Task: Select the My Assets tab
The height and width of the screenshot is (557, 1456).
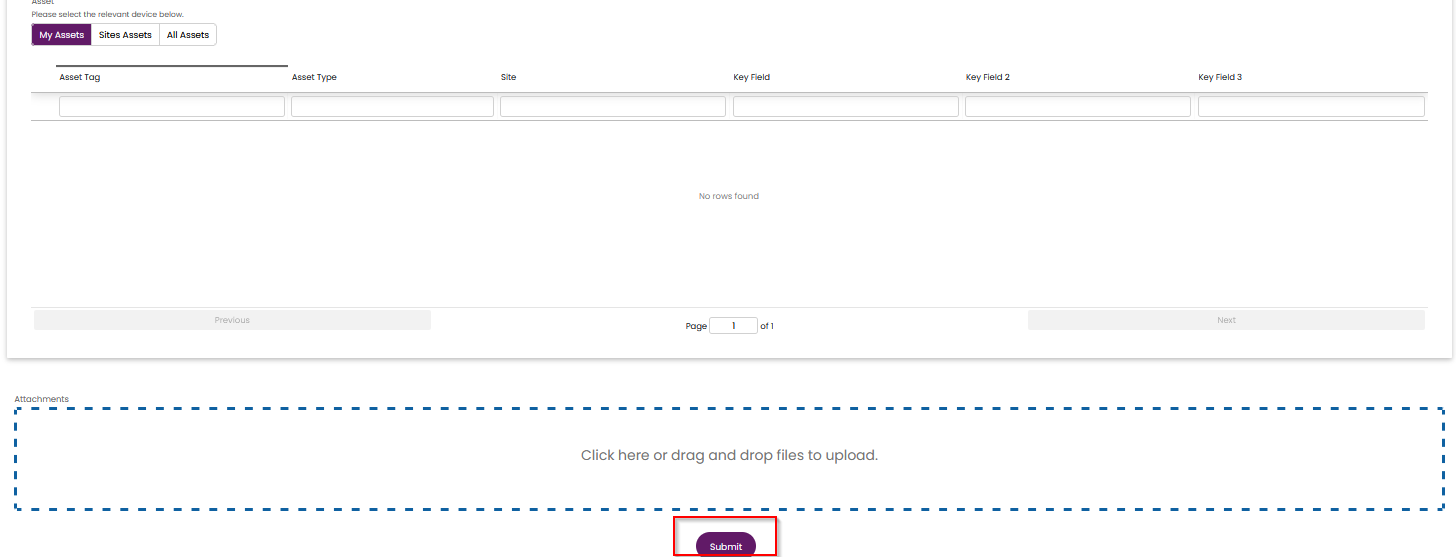Action: click(x=62, y=35)
